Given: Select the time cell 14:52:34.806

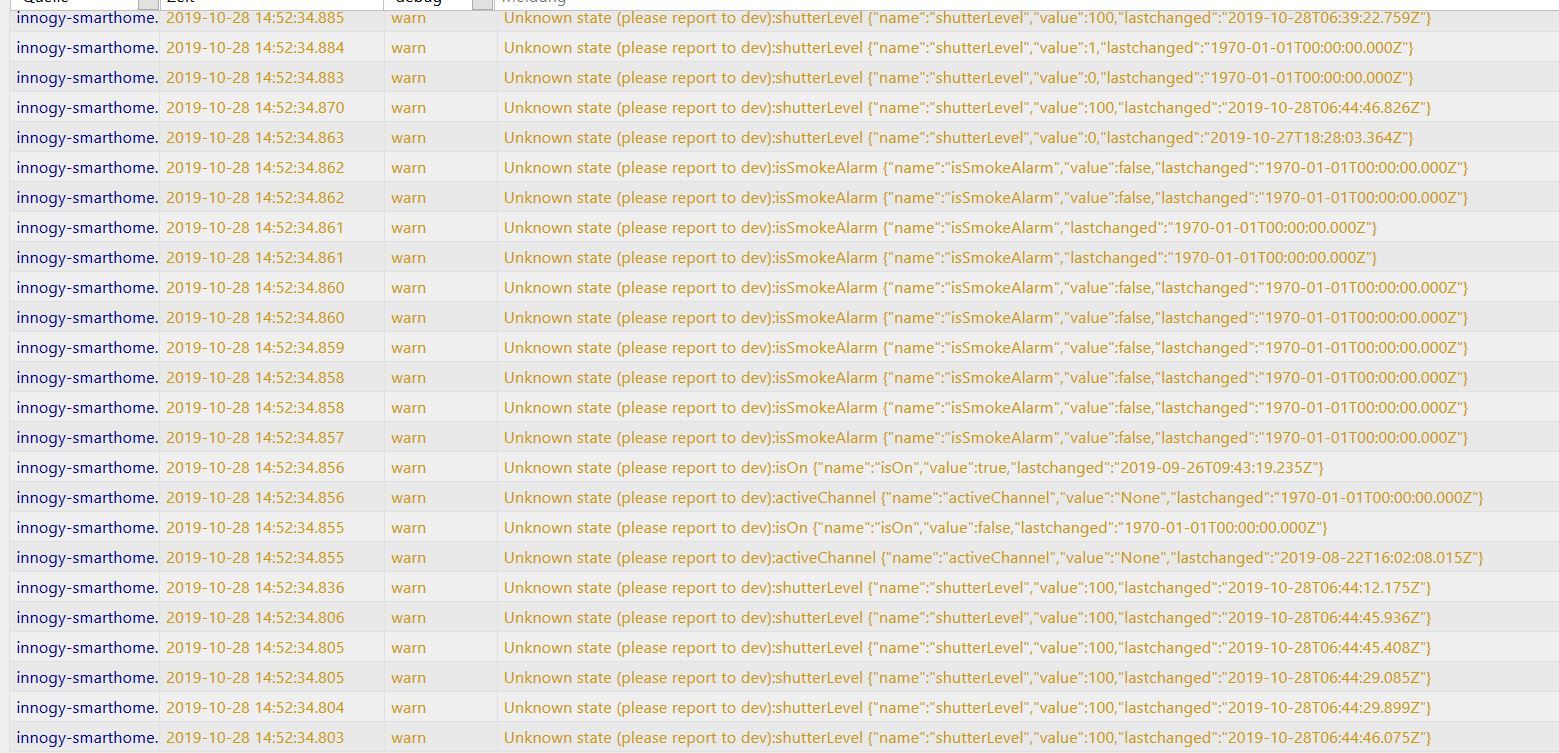Looking at the screenshot, I should coord(255,618).
